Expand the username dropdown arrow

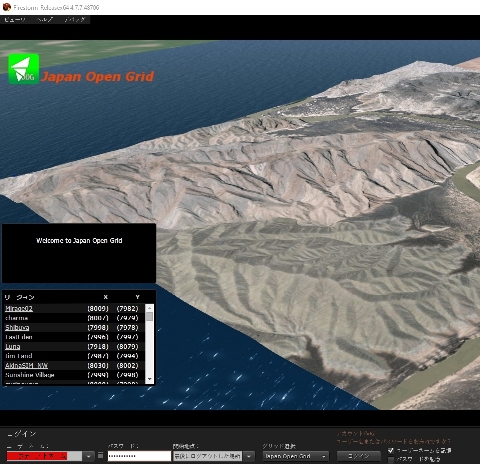tap(88, 456)
